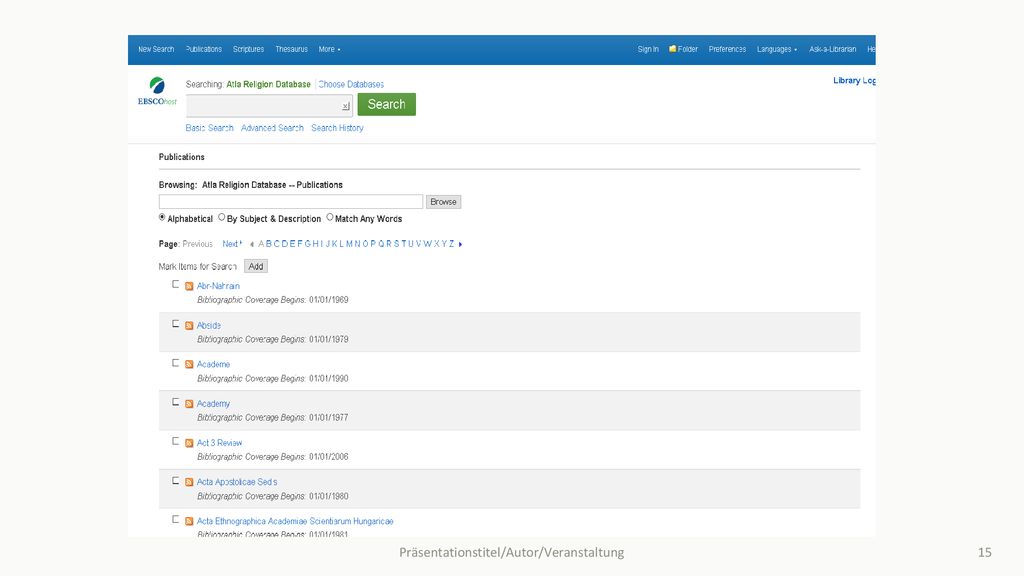Open the Act 3 Review publication
This screenshot has height=576, width=1024.
[219, 443]
